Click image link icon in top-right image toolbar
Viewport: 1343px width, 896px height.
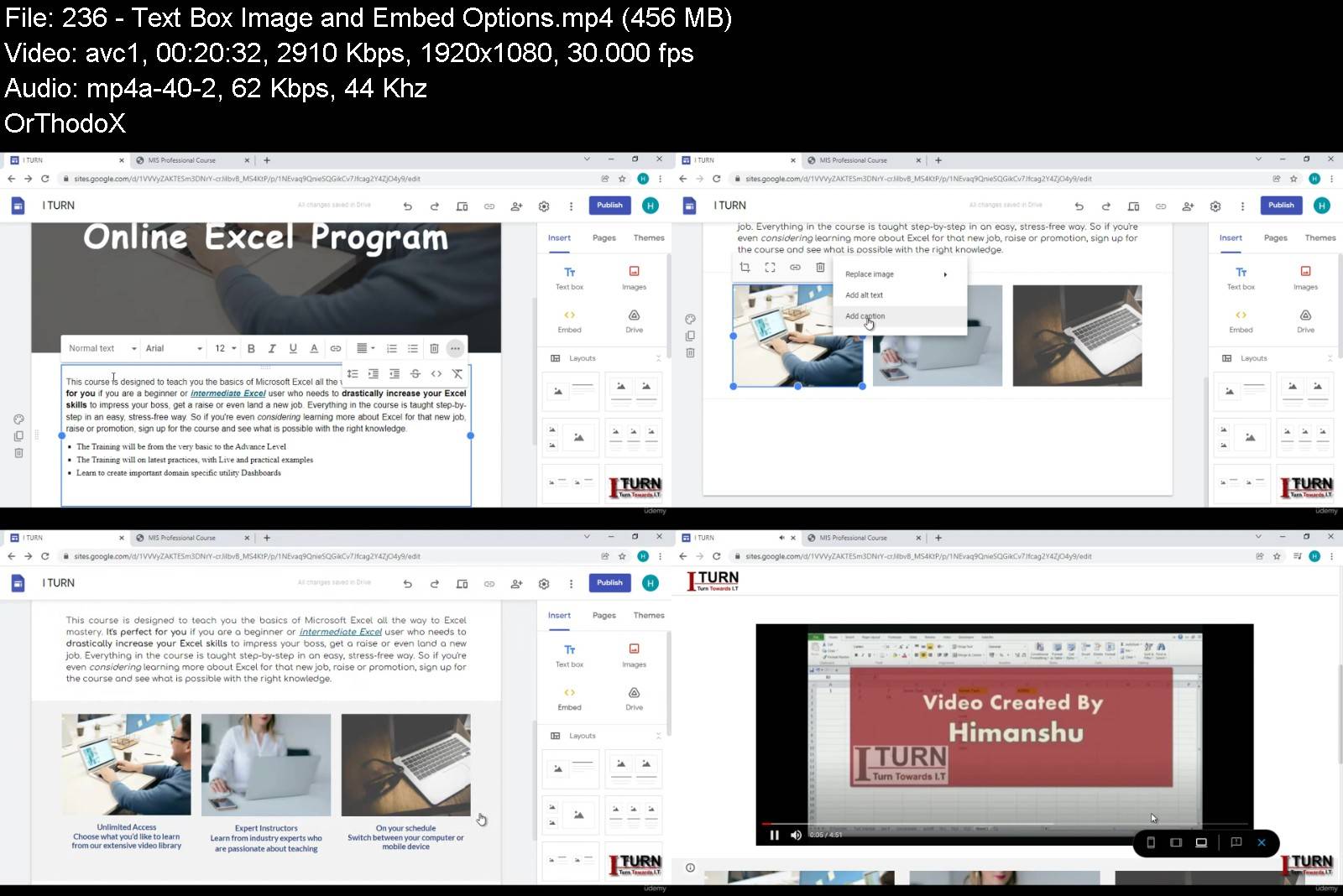[x=795, y=268]
